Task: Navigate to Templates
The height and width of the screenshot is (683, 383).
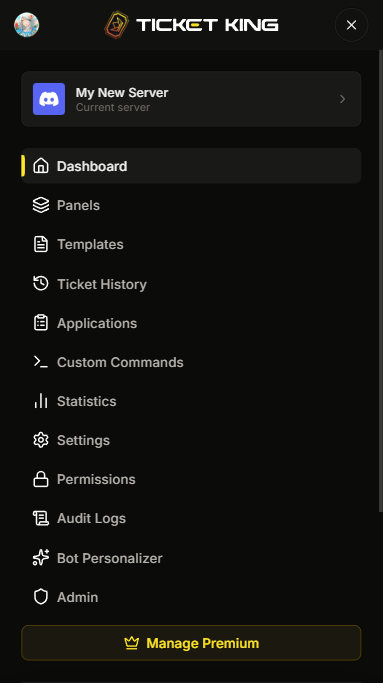Action: (191, 244)
